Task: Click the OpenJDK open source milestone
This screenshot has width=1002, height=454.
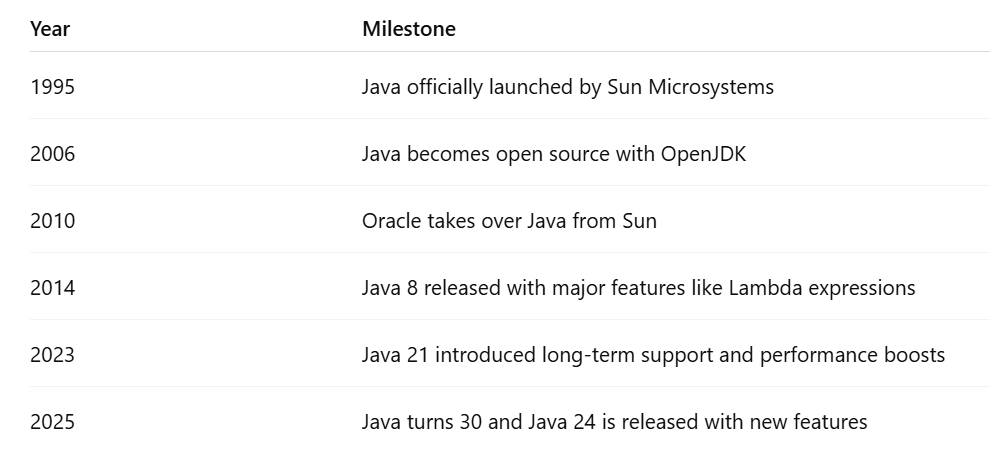Action: pyautogui.click(x=553, y=154)
